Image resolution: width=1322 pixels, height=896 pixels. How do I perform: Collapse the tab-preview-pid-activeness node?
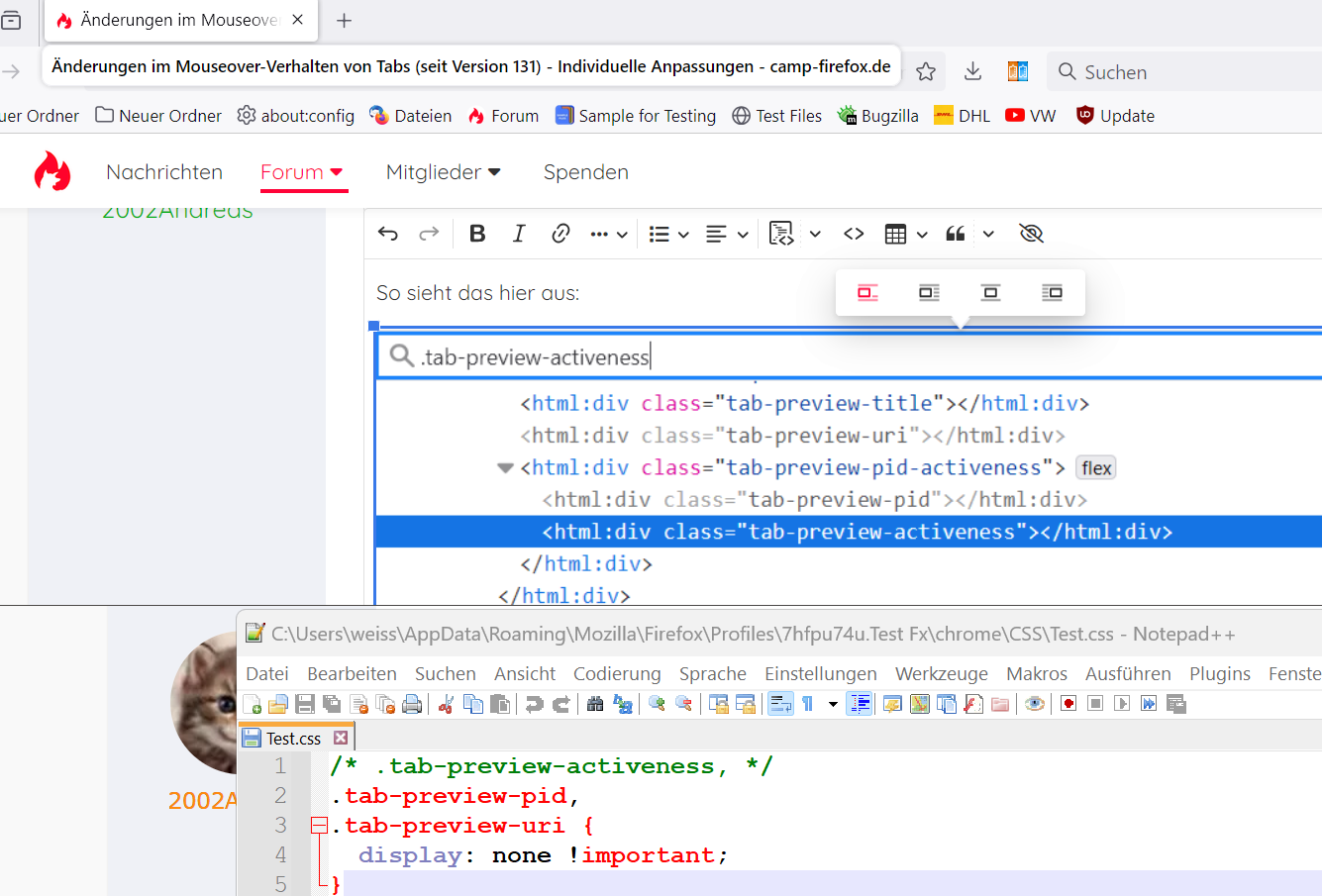coord(506,467)
